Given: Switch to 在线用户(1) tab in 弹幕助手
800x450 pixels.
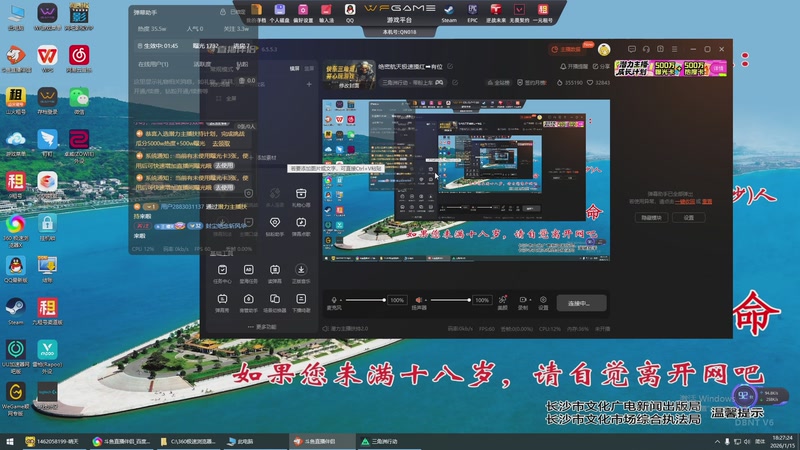Looking at the screenshot, I should pos(153,64).
